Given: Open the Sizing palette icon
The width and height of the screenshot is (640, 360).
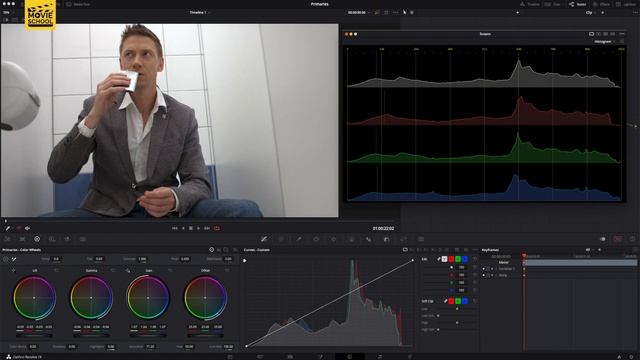Looking at the screenshot, I should click(x=403, y=239).
